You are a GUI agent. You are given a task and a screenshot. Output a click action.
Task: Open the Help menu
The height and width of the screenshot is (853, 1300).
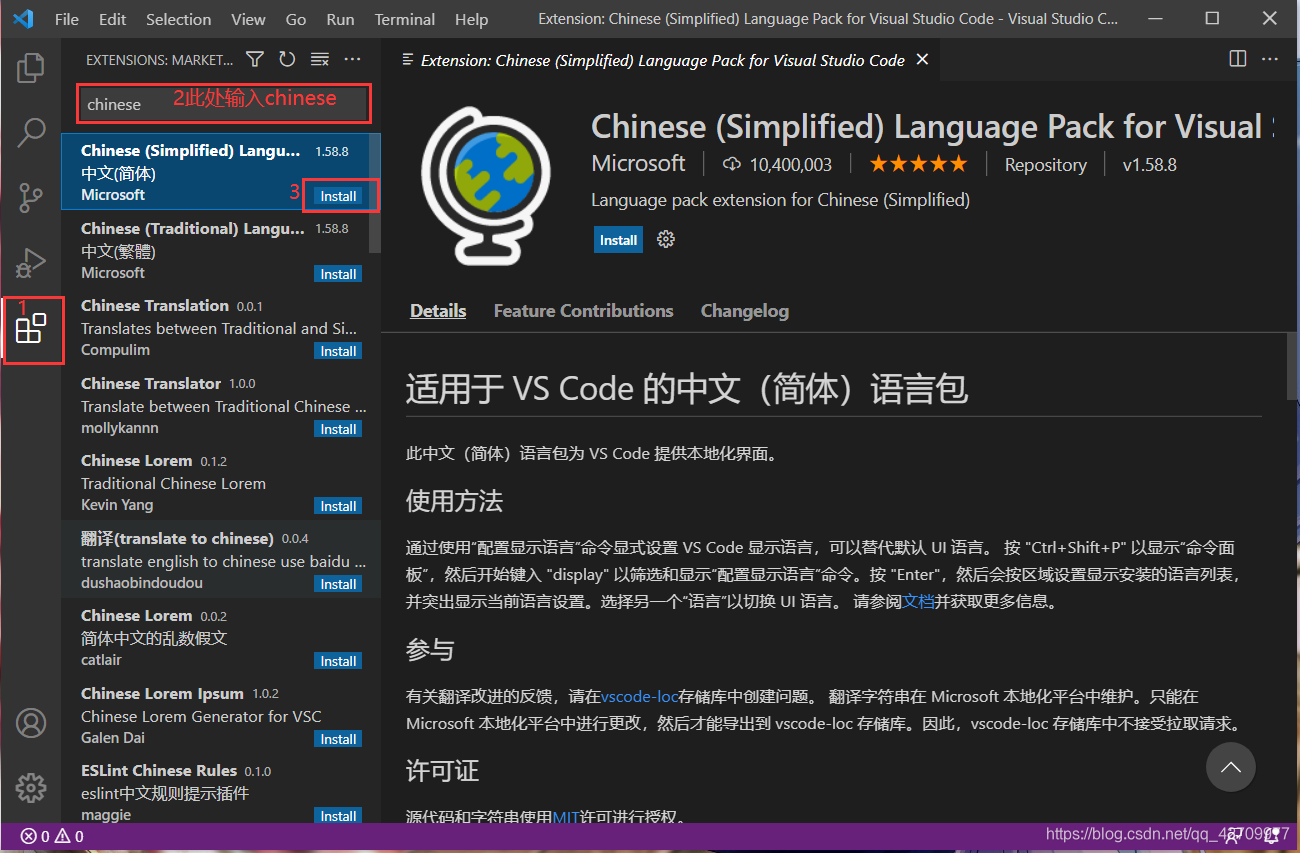tap(471, 19)
